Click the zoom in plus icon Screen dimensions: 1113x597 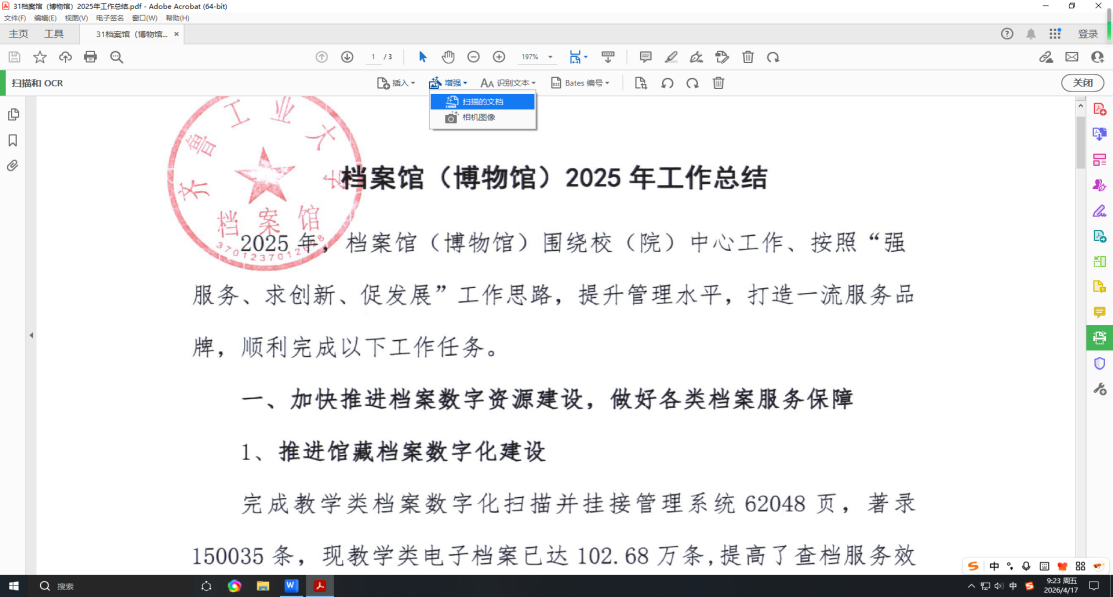(x=499, y=57)
